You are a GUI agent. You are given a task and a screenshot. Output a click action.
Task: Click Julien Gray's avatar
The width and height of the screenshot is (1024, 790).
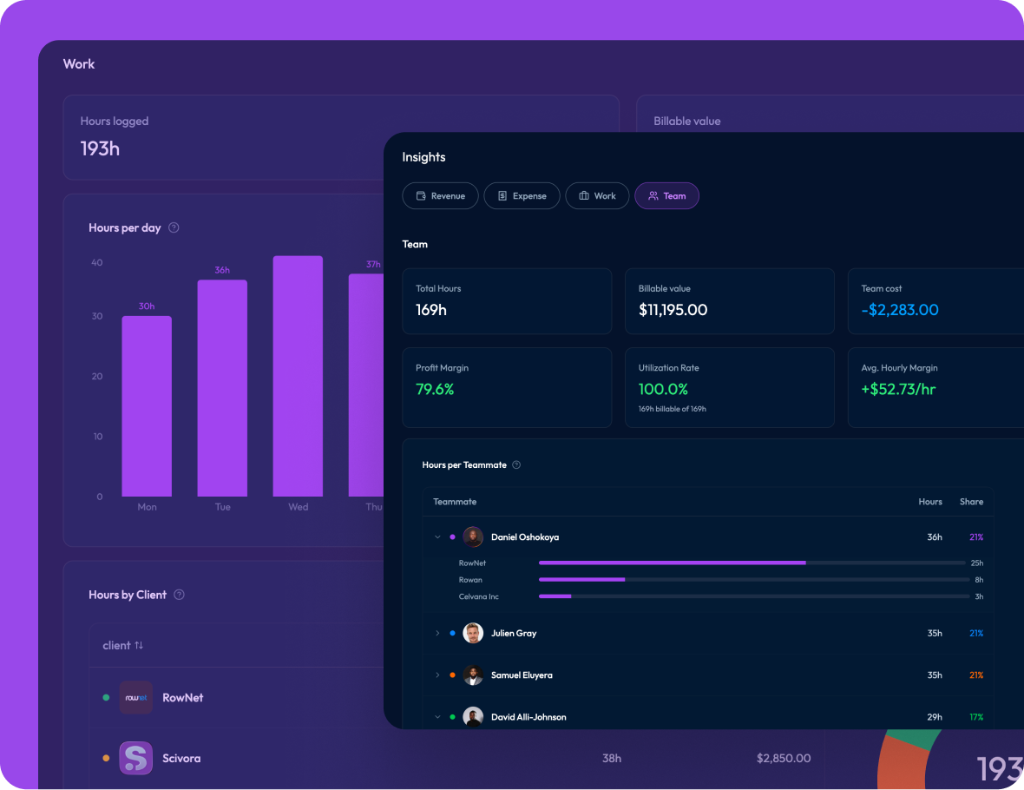(x=473, y=633)
